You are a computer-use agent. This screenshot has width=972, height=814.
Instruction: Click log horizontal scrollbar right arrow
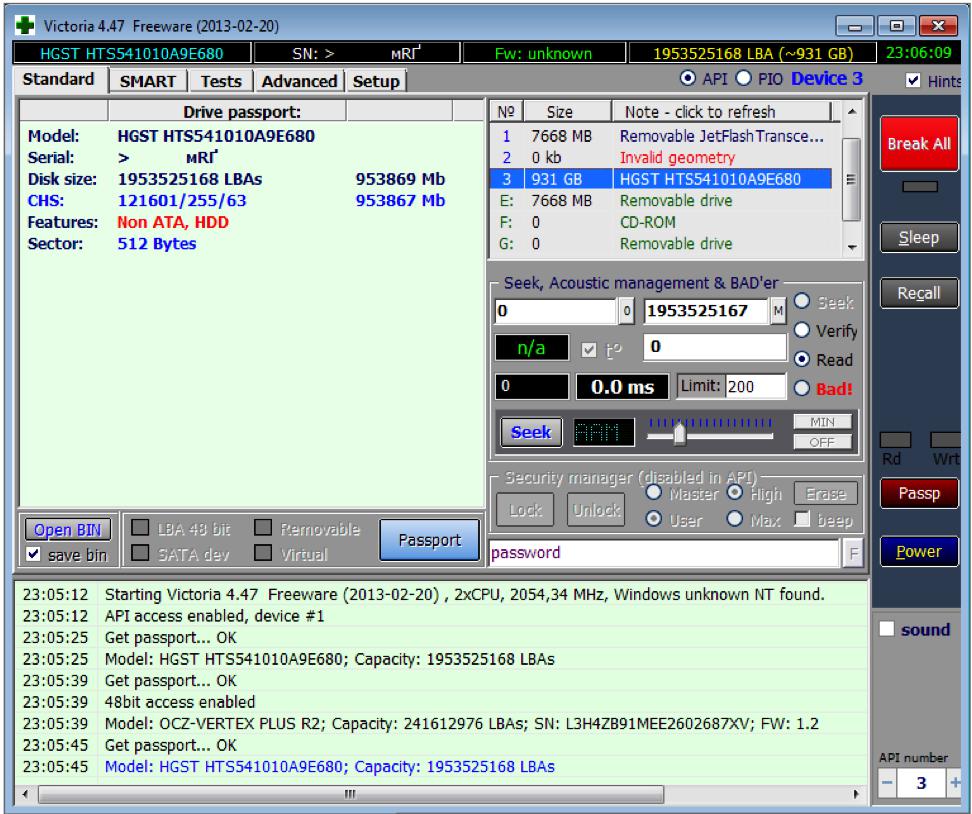[857, 794]
